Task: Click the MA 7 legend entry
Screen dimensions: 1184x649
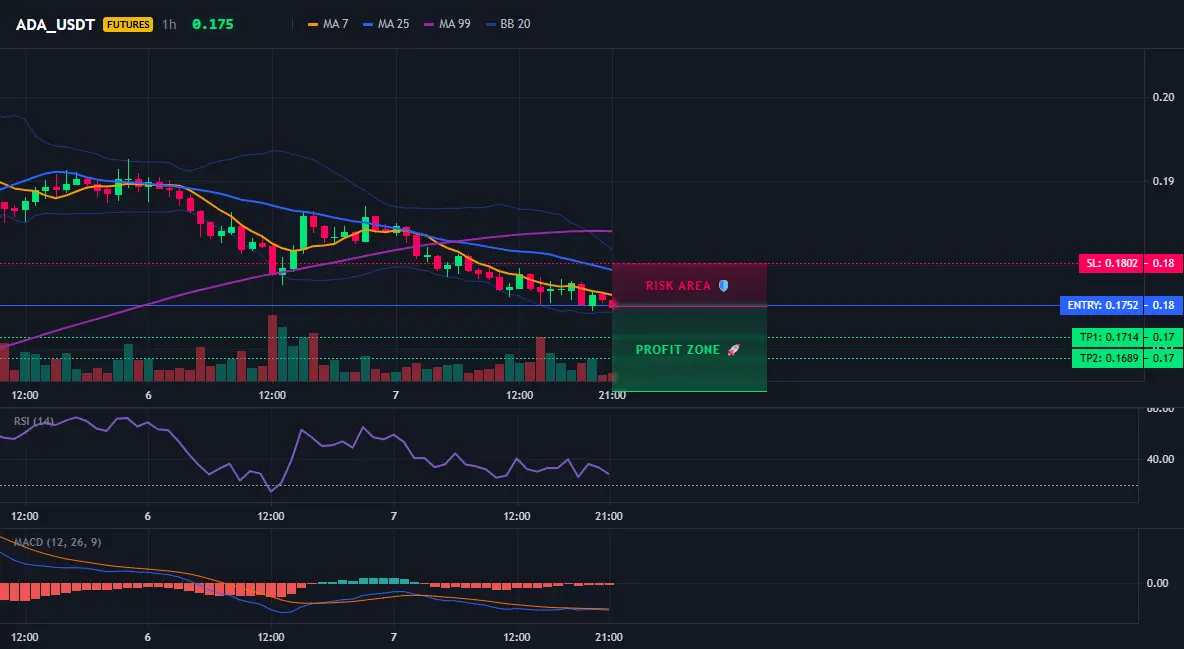Action: pyautogui.click(x=328, y=24)
